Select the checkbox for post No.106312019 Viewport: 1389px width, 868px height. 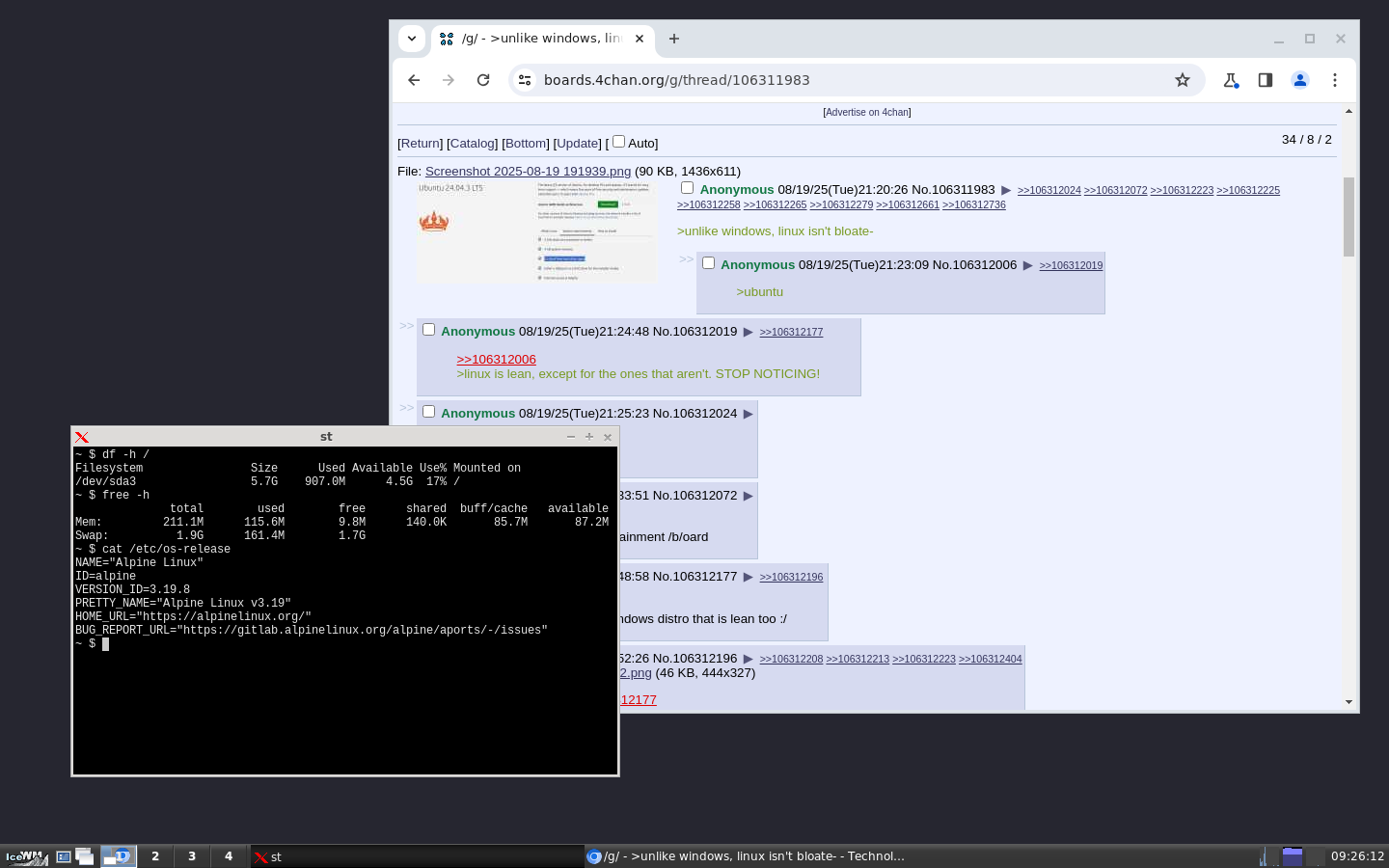pos(429,330)
